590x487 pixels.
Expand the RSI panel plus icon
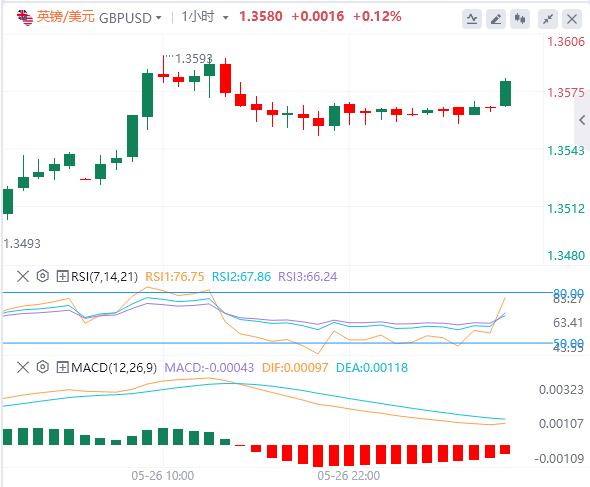[62, 277]
